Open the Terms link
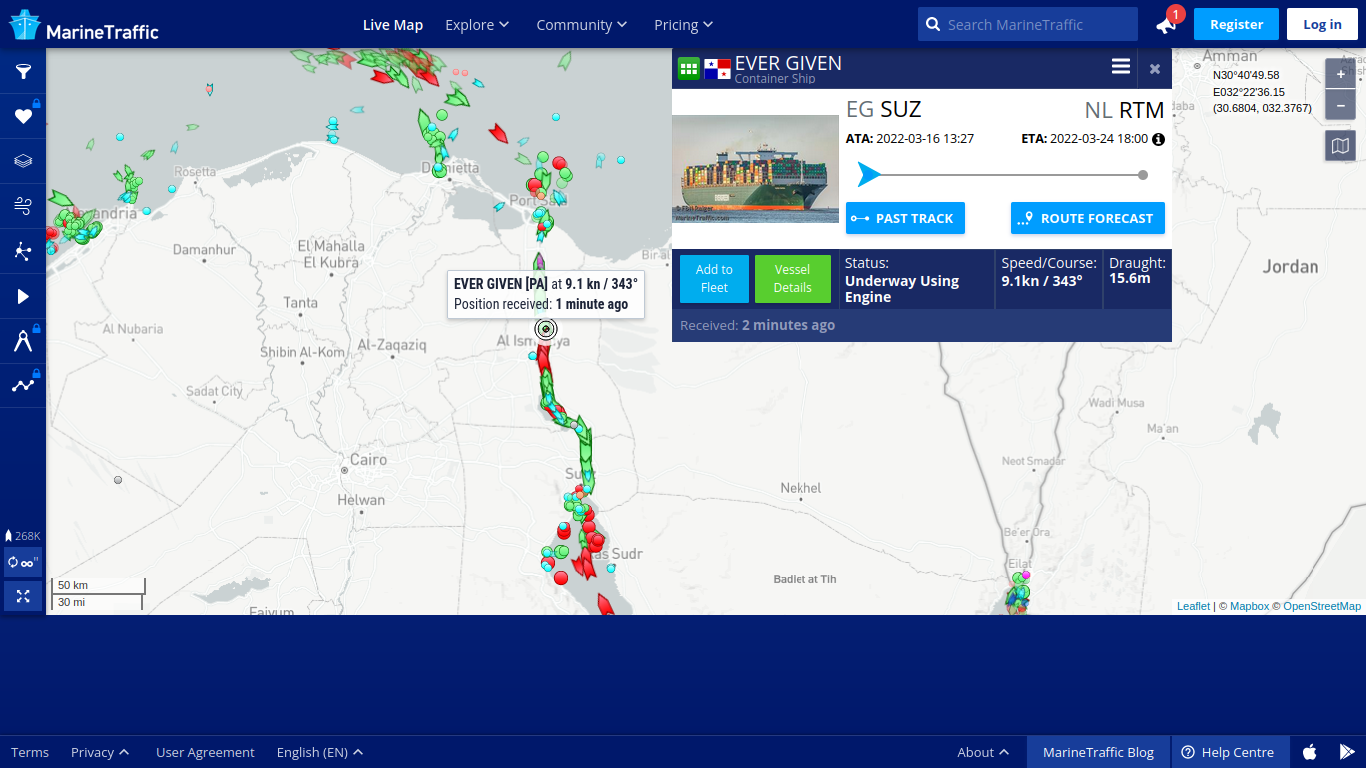The height and width of the screenshot is (768, 1366). click(30, 752)
